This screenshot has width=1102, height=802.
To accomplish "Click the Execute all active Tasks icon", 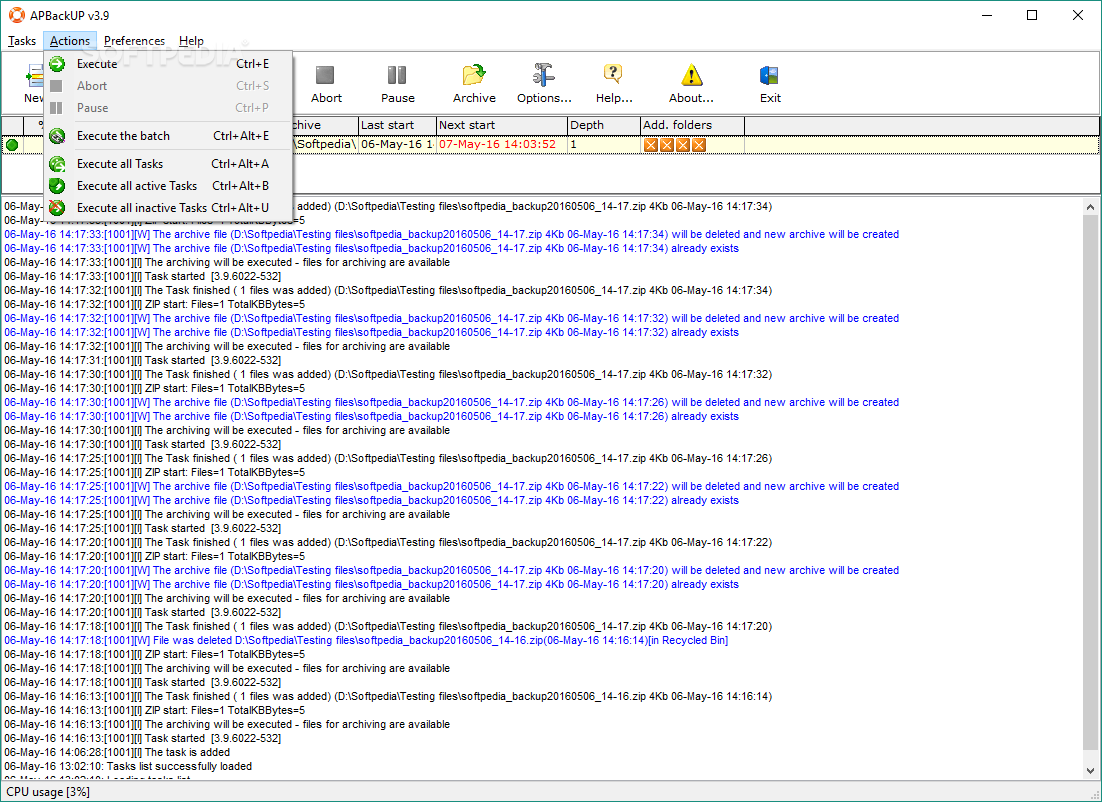I will click(x=57, y=186).
